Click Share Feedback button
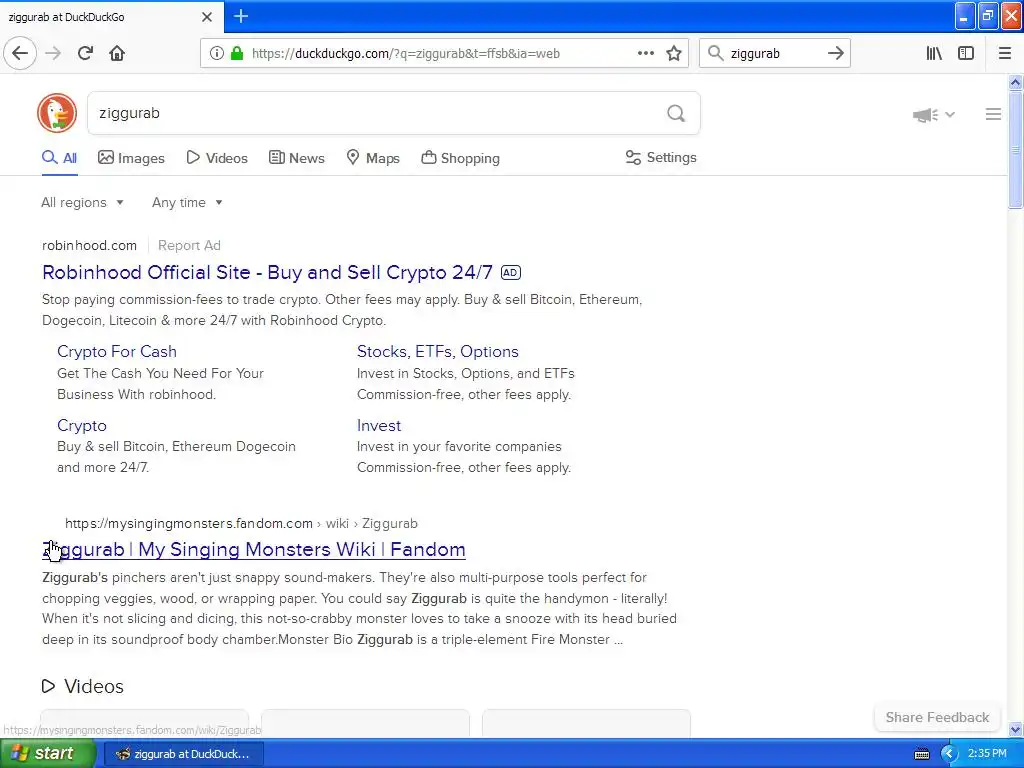This screenshot has height=768, width=1024. coord(937,717)
